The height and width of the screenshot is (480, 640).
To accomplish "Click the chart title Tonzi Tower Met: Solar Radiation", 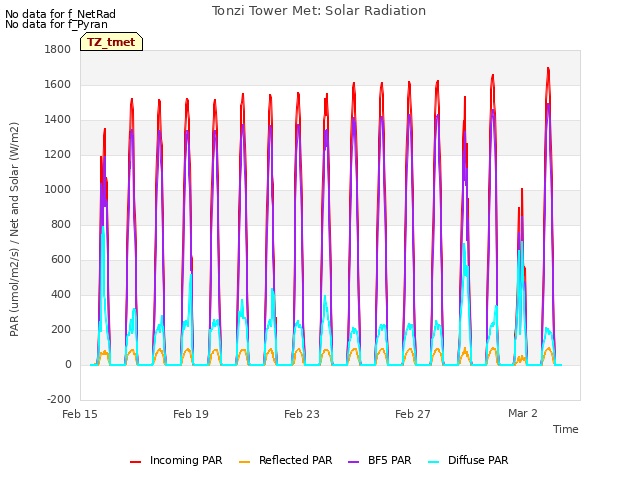I will click(319, 11).
